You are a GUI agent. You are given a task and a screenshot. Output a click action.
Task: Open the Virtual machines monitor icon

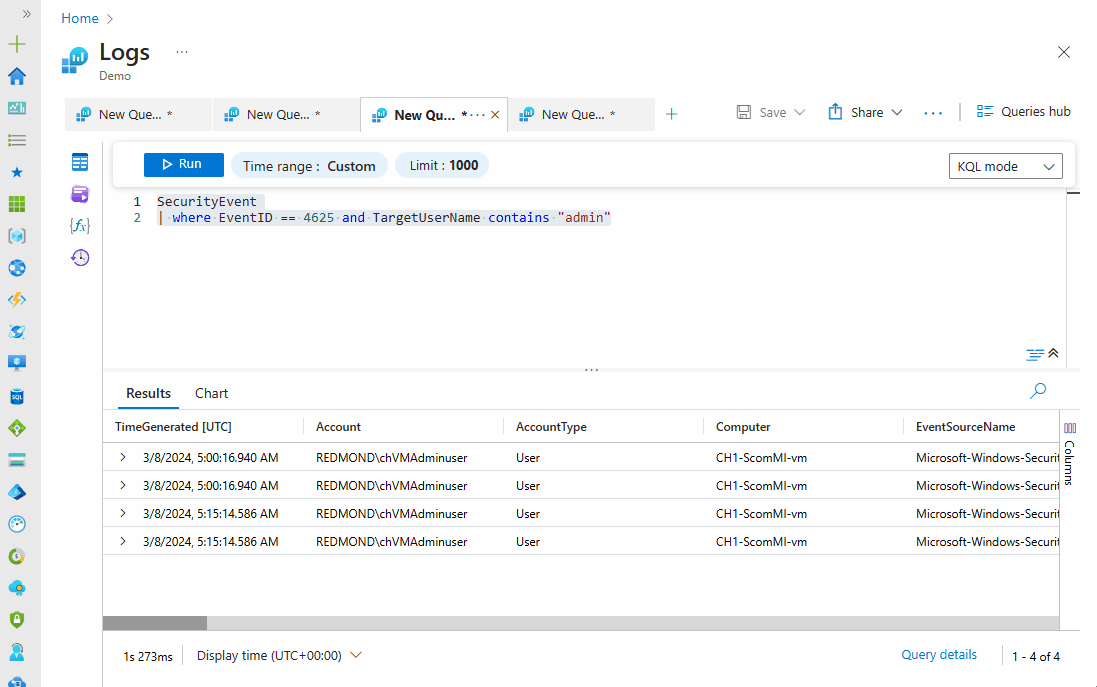pos(17,363)
